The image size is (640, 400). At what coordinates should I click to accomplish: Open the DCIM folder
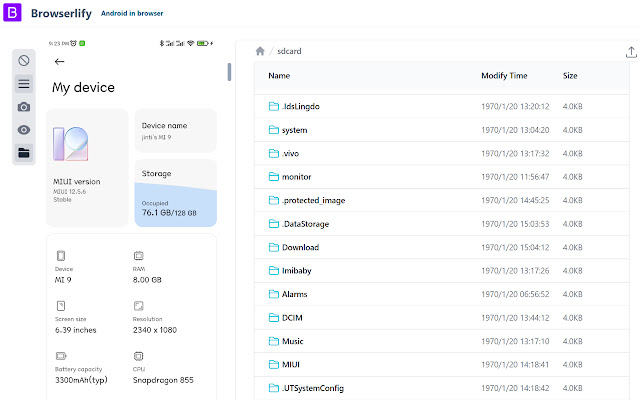[x=292, y=317]
